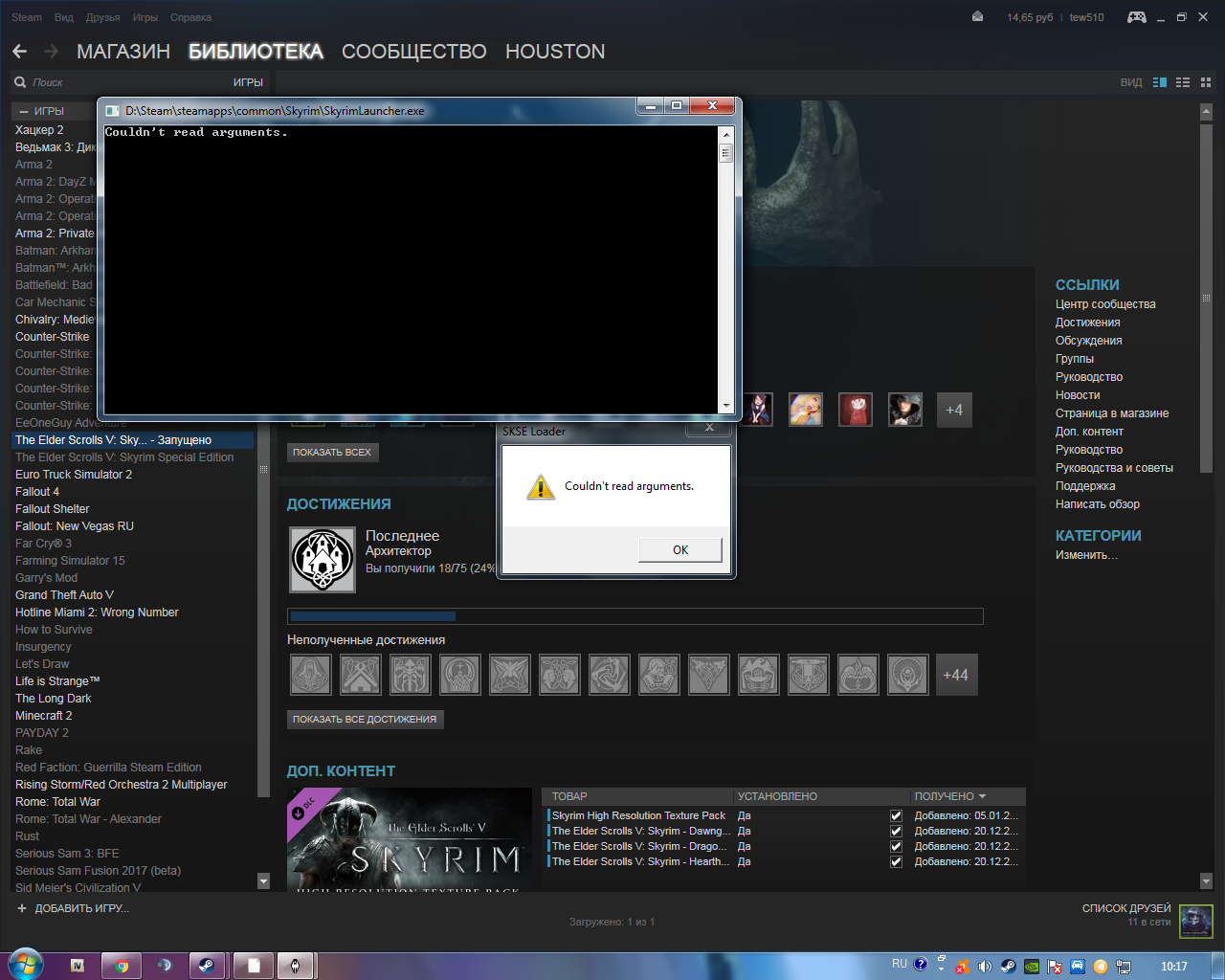Click the plus icon beside Добавить игру
This screenshot has width=1225, height=980.
22,908
